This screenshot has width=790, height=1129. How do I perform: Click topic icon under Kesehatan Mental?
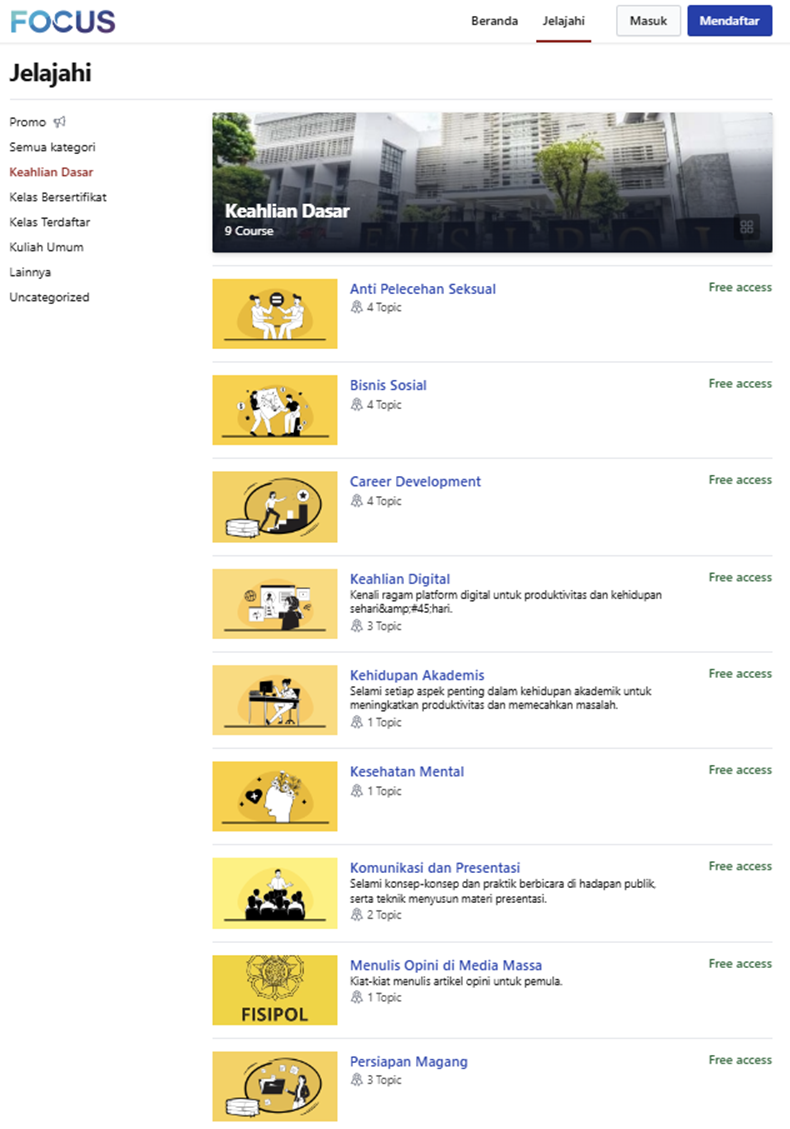[x=357, y=791]
